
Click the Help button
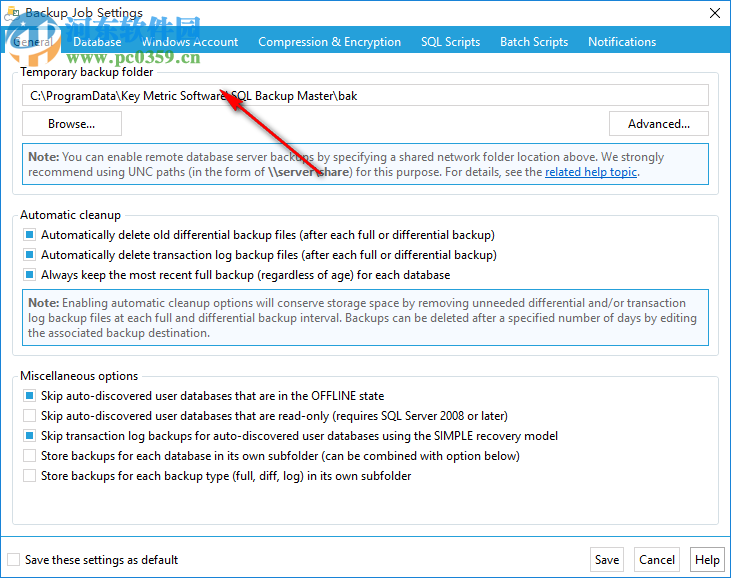707,559
